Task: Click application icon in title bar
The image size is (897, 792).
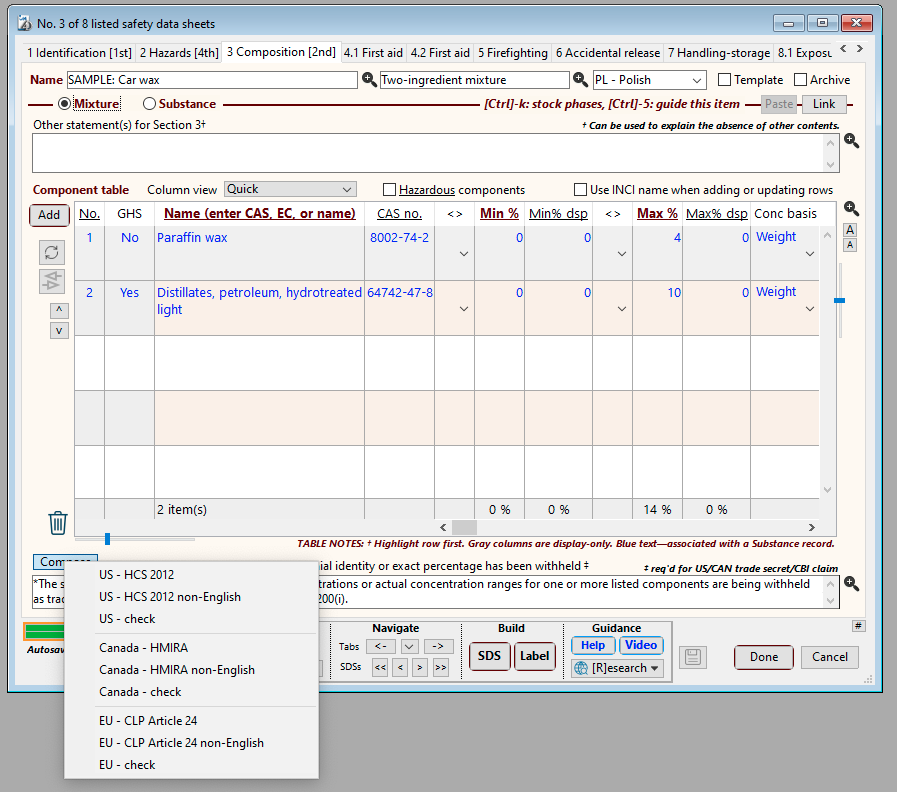Action: pos(25,23)
